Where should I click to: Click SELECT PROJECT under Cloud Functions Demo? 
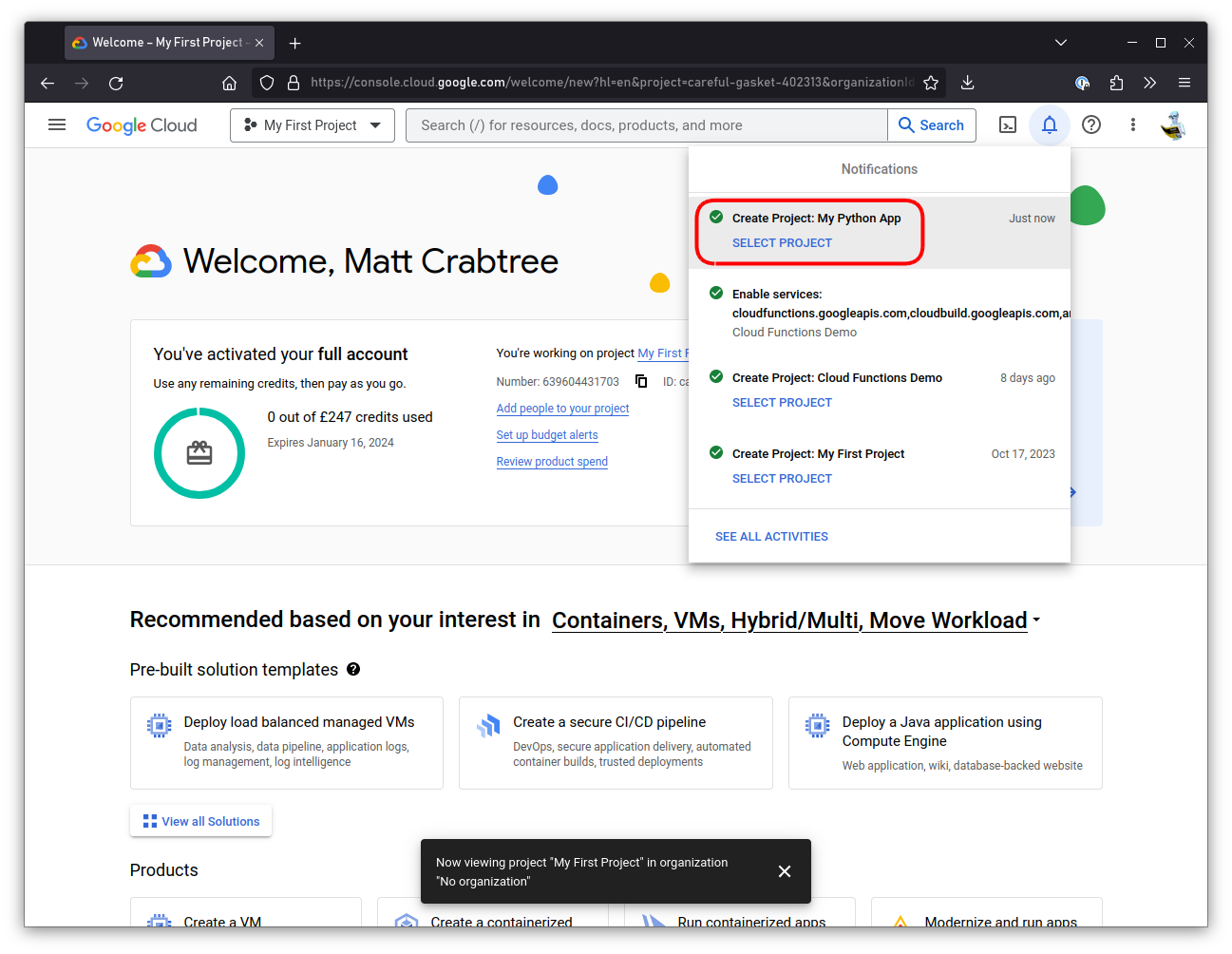pos(782,403)
